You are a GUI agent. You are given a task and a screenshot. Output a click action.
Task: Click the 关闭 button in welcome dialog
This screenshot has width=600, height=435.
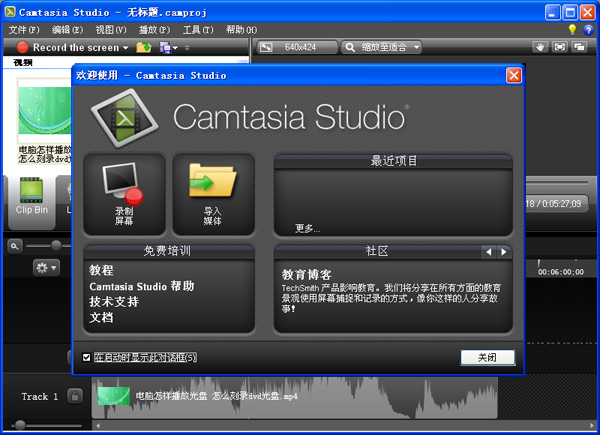point(488,357)
